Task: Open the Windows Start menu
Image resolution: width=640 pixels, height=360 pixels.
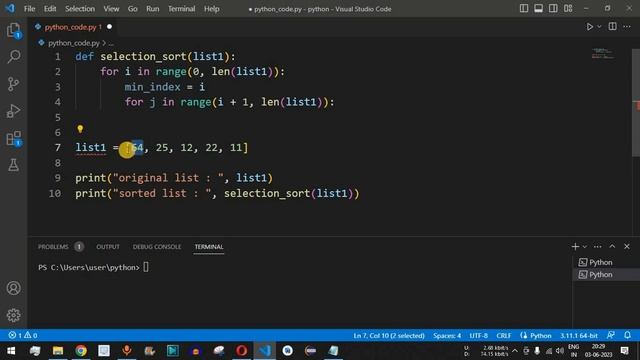Action: (11, 351)
